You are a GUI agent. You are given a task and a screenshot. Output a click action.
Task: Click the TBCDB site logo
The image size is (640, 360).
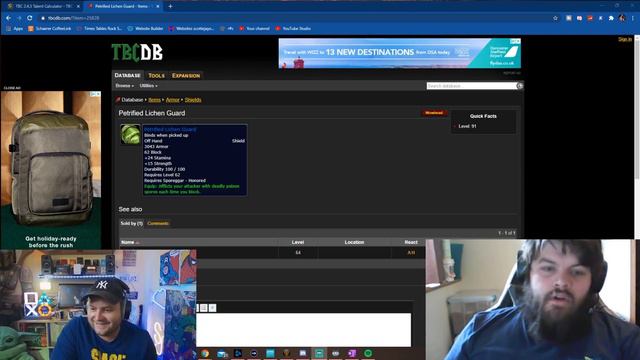137,52
